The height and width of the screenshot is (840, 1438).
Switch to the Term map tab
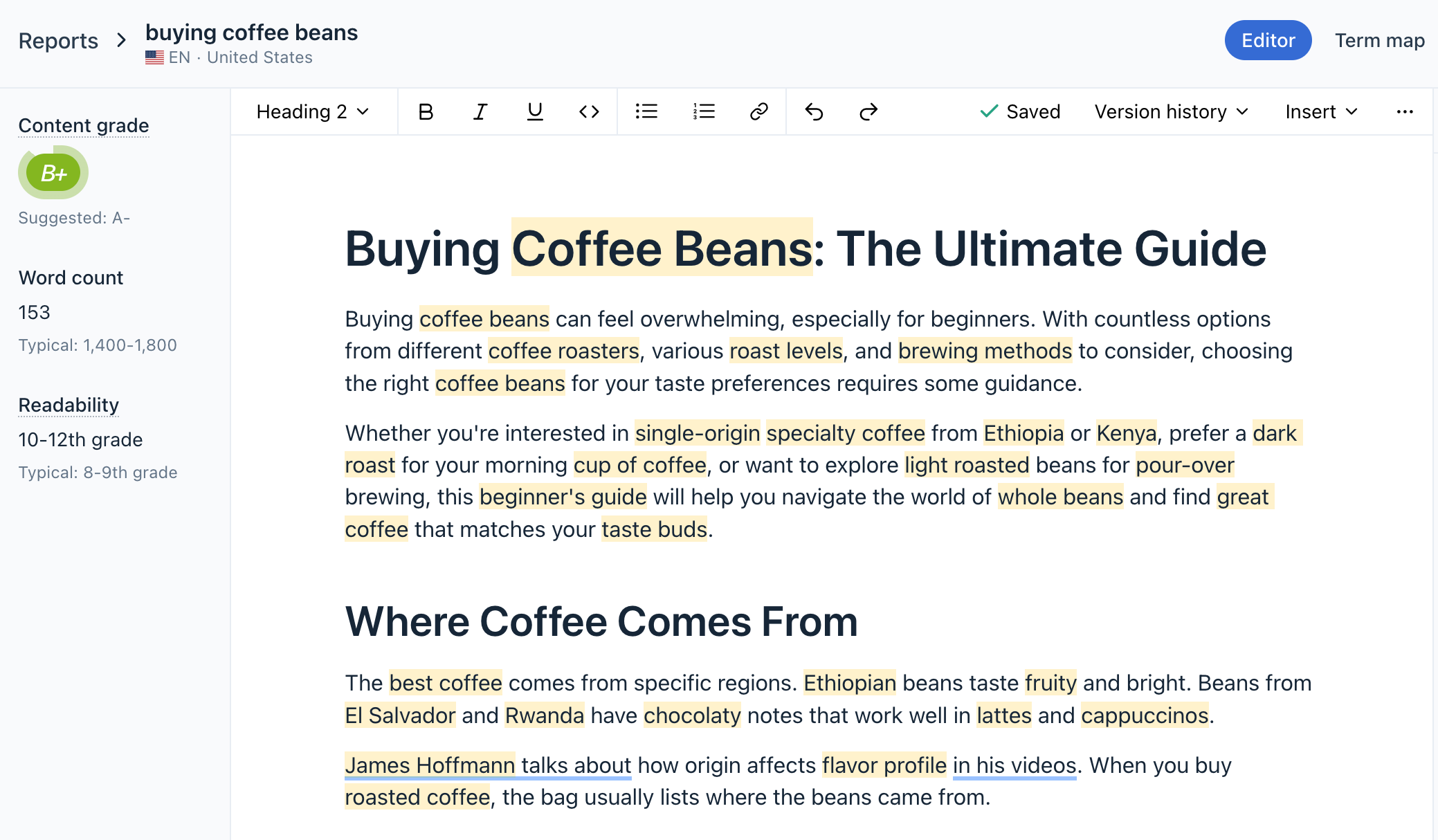coord(1379,40)
